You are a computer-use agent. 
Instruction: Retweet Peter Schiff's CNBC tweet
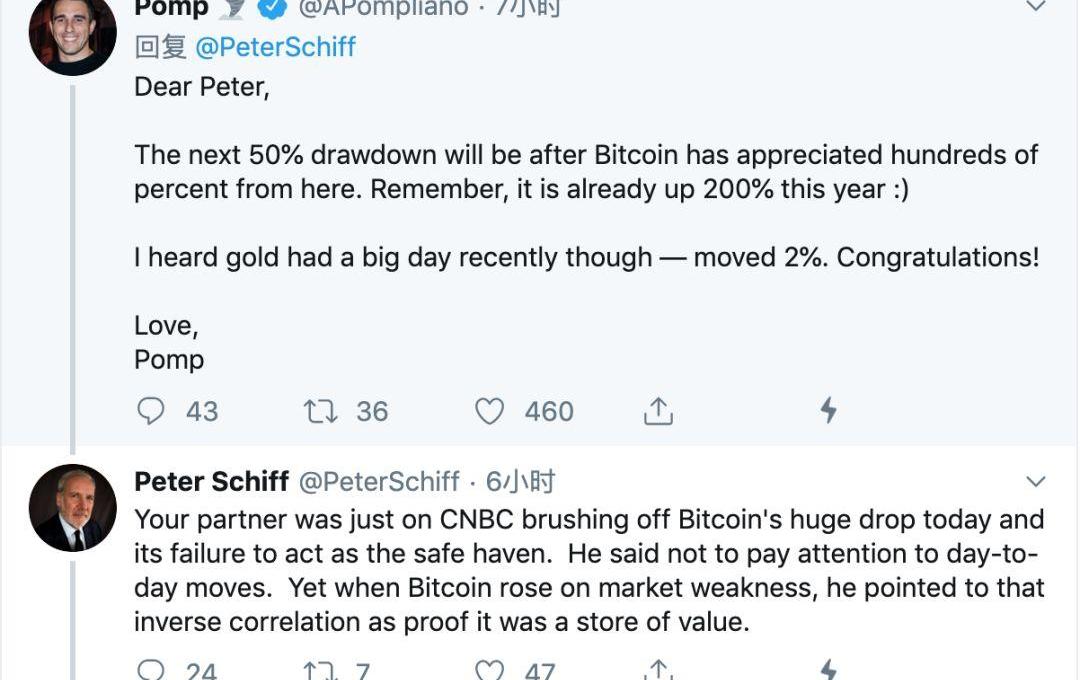pos(321,670)
